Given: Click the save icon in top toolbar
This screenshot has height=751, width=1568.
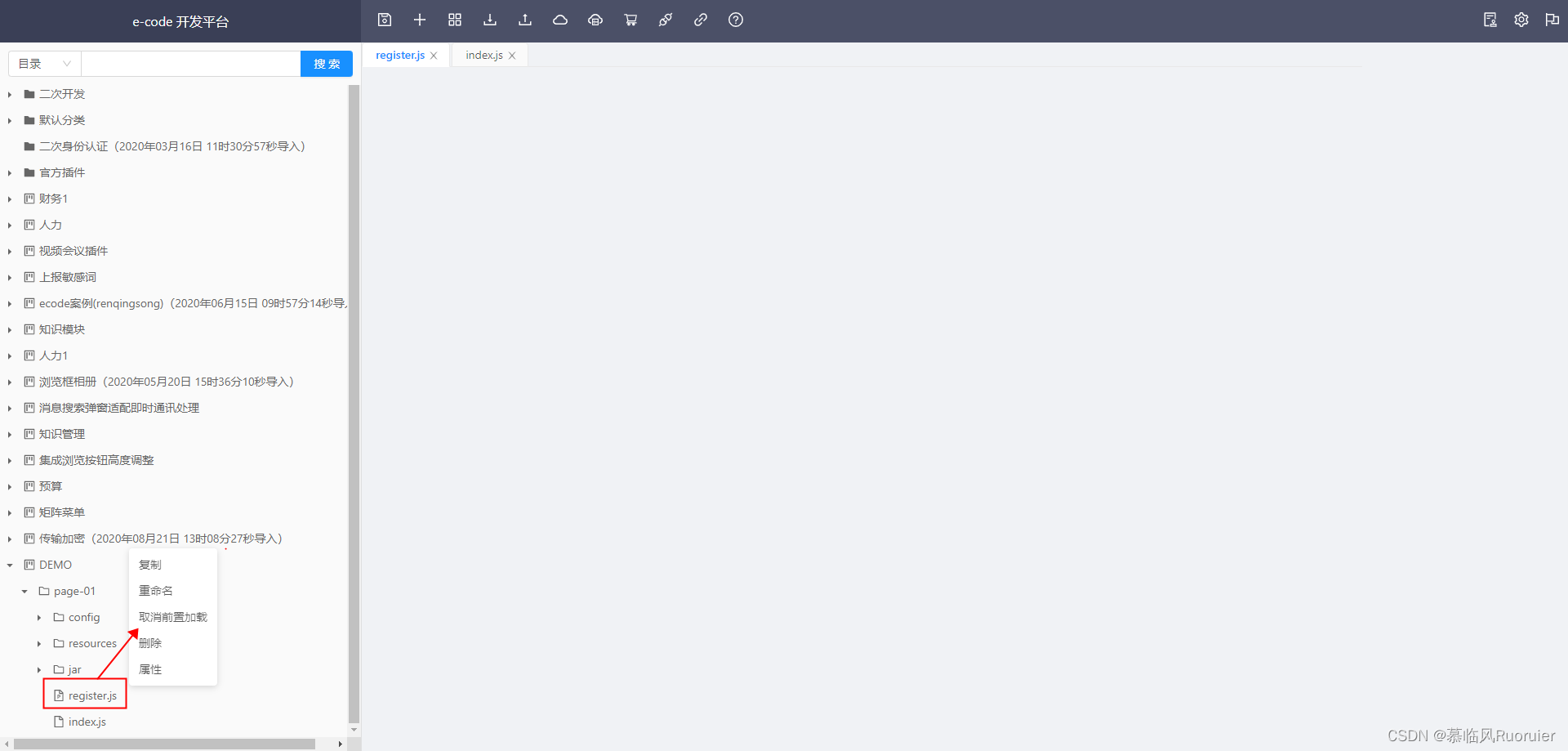Looking at the screenshot, I should pyautogui.click(x=385, y=20).
